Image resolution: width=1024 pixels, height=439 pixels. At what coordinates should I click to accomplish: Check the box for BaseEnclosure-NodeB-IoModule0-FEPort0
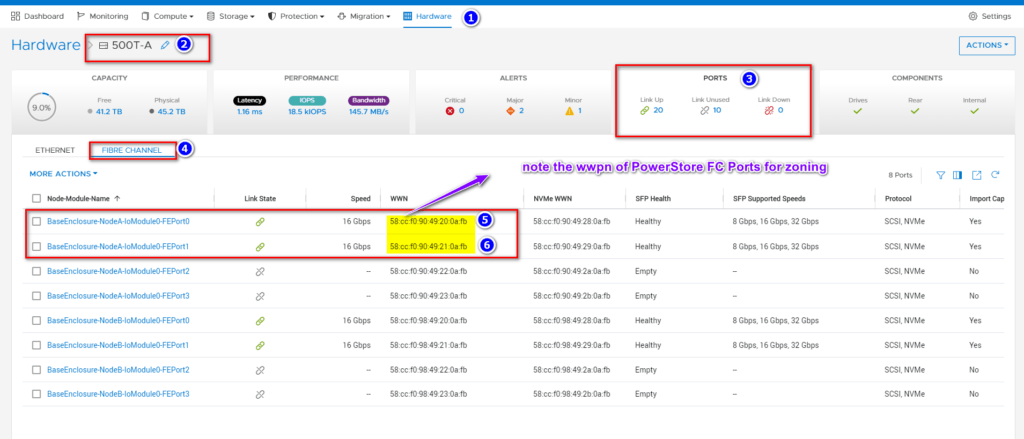tap(37, 321)
